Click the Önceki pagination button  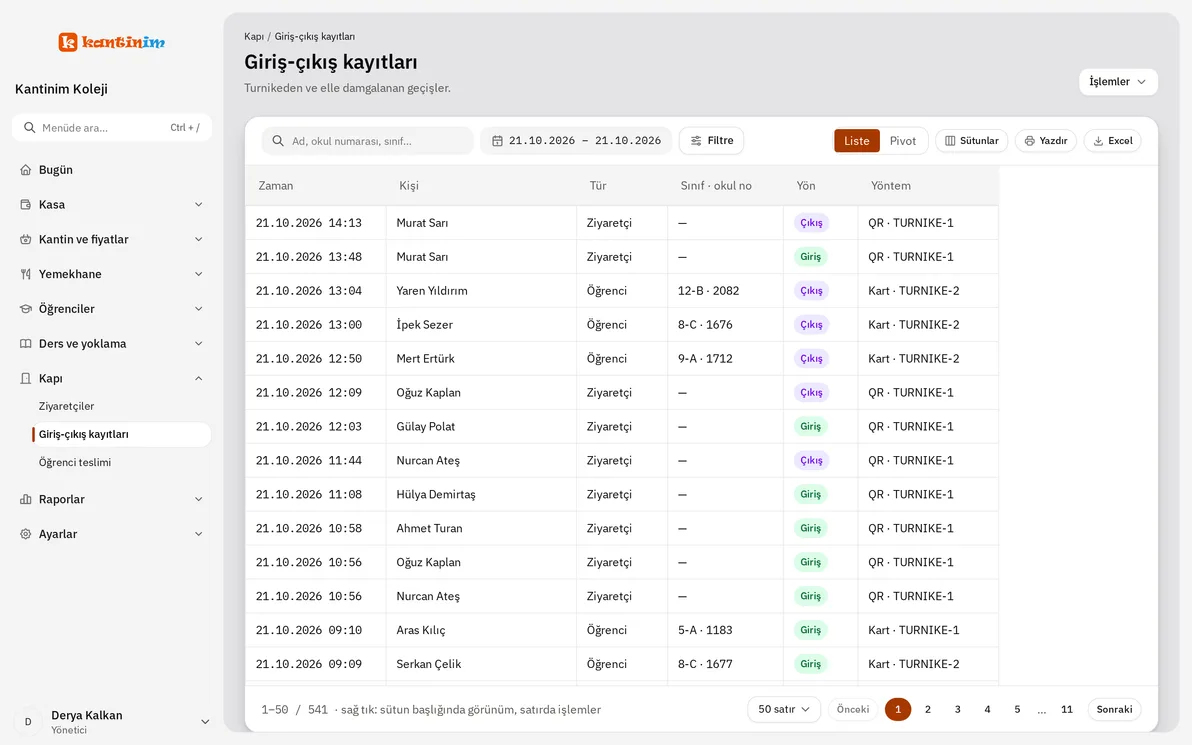tap(853, 709)
